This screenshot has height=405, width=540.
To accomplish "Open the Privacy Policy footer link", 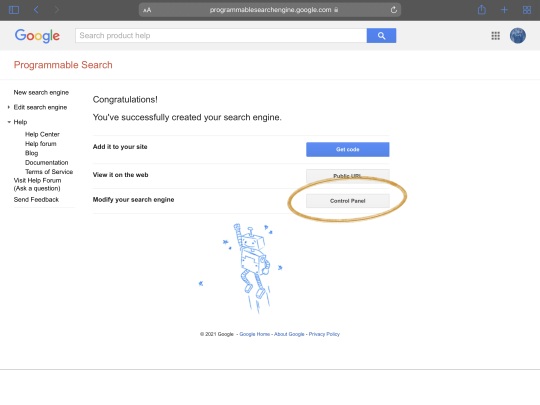I will coord(324,334).
